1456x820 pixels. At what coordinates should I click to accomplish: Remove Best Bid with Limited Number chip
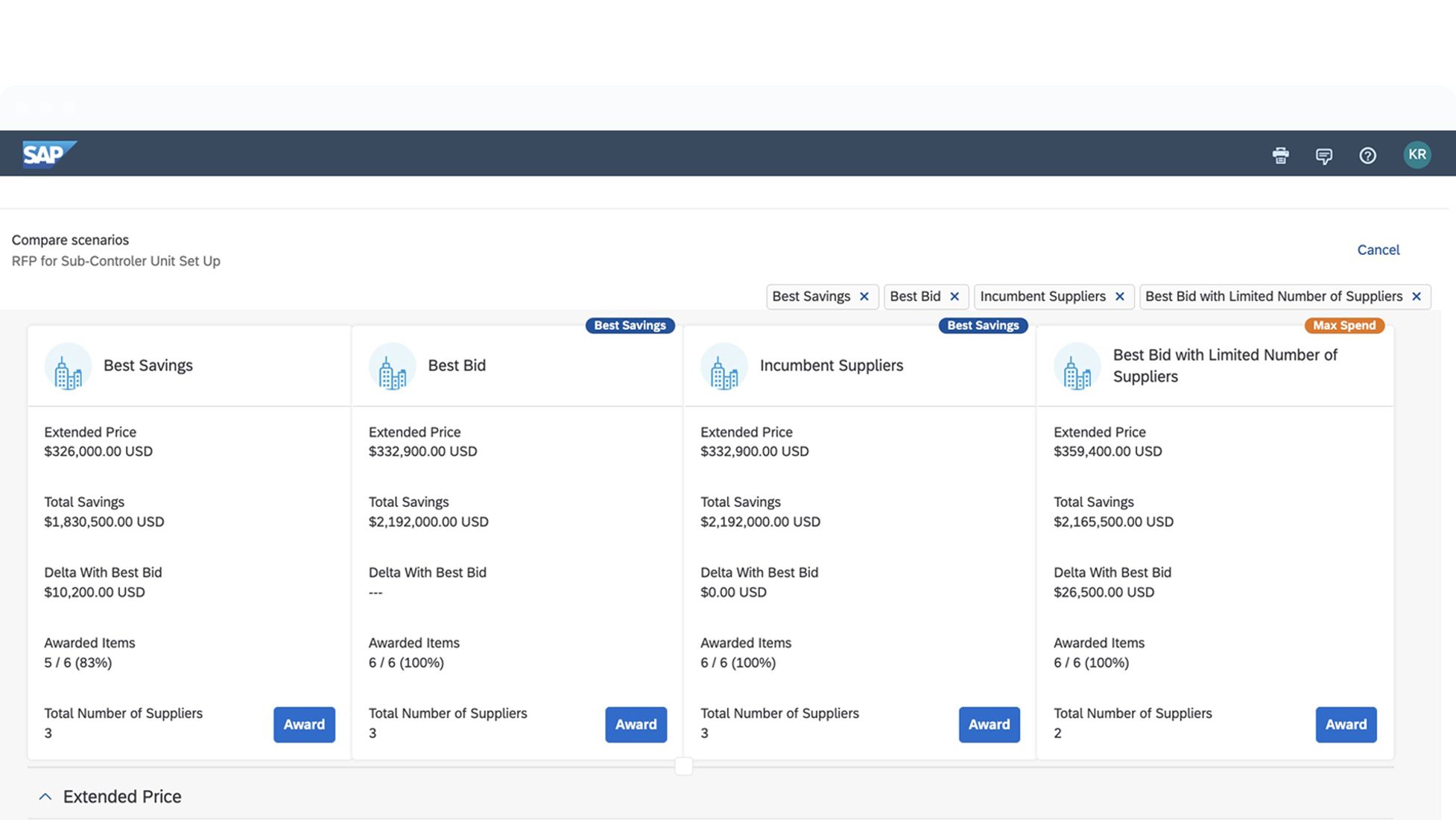[x=1417, y=297]
